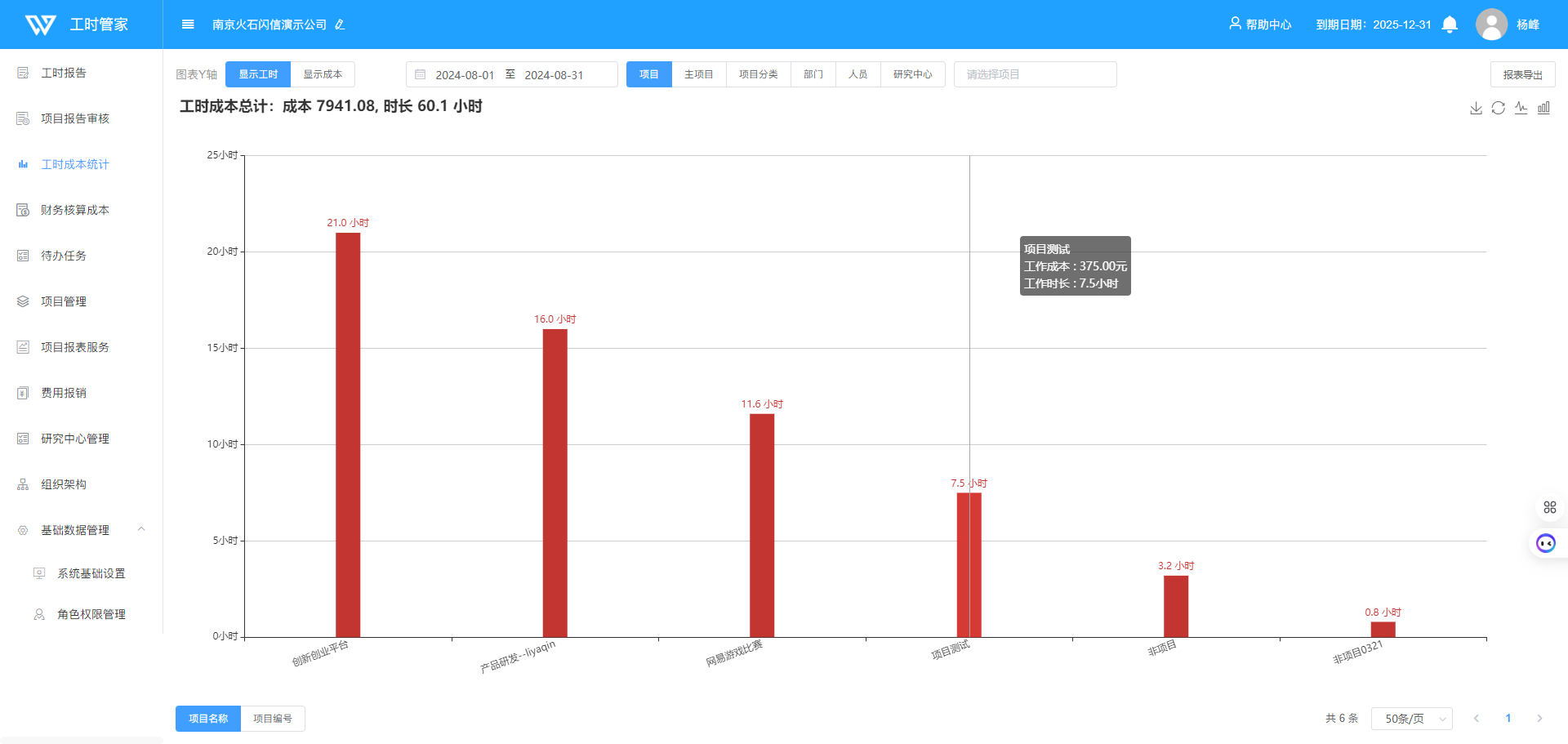The image size is (1568, 744).
Task: Open the floating apps grid icon
Action: tap(1550, 507)
